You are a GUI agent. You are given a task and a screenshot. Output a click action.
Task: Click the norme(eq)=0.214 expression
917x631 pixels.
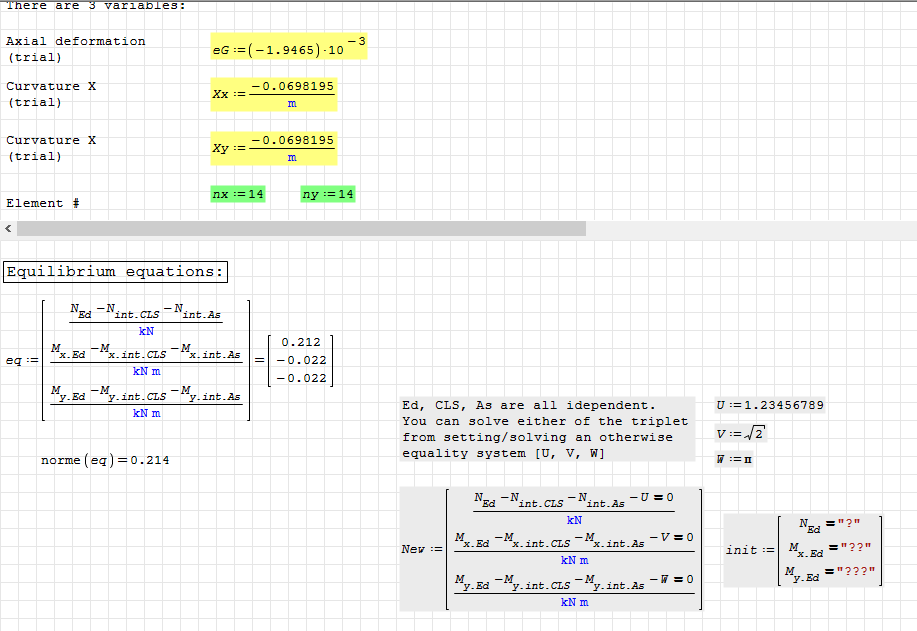[x=106, y=460]
